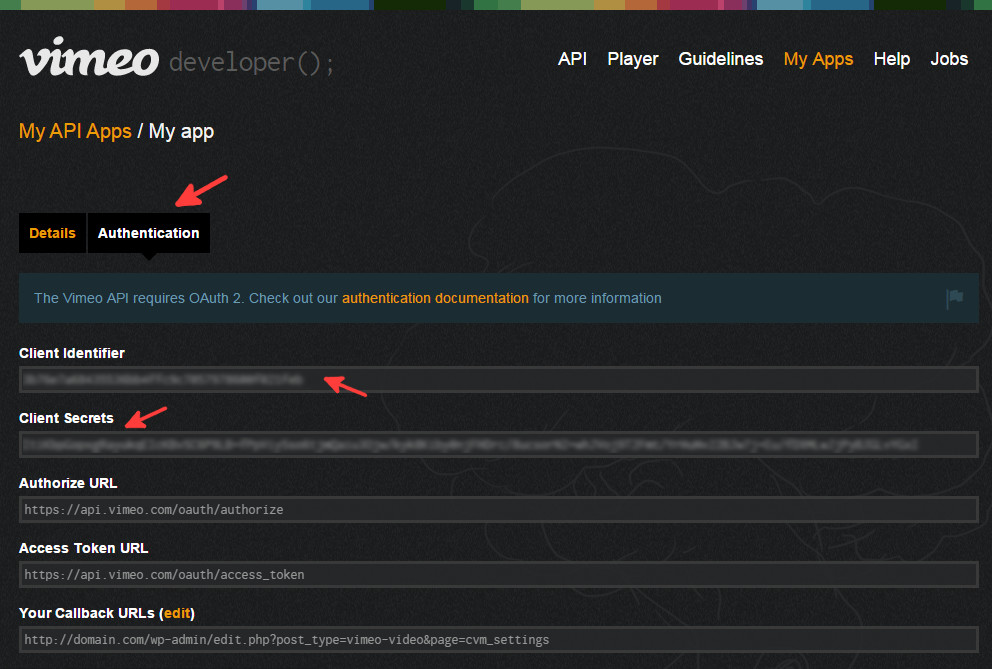Screen dimensions: 992x669
Task: Click the developer(); header text
Action: [251, 63]
